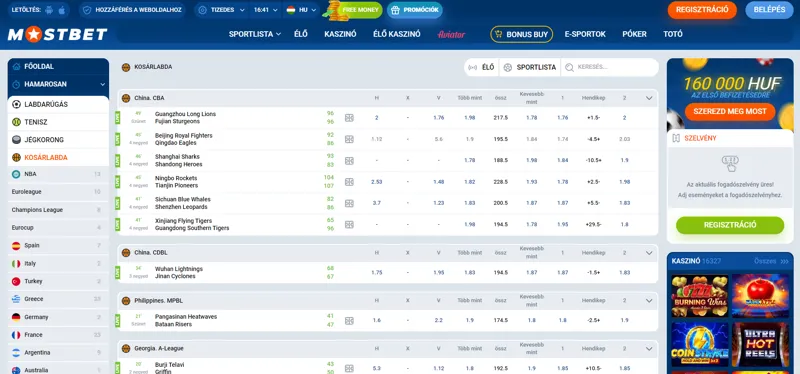The height and width of the screenshot is (374, 800).
Task: Select Euroleague in the sidebar
Action: (58, 192)
